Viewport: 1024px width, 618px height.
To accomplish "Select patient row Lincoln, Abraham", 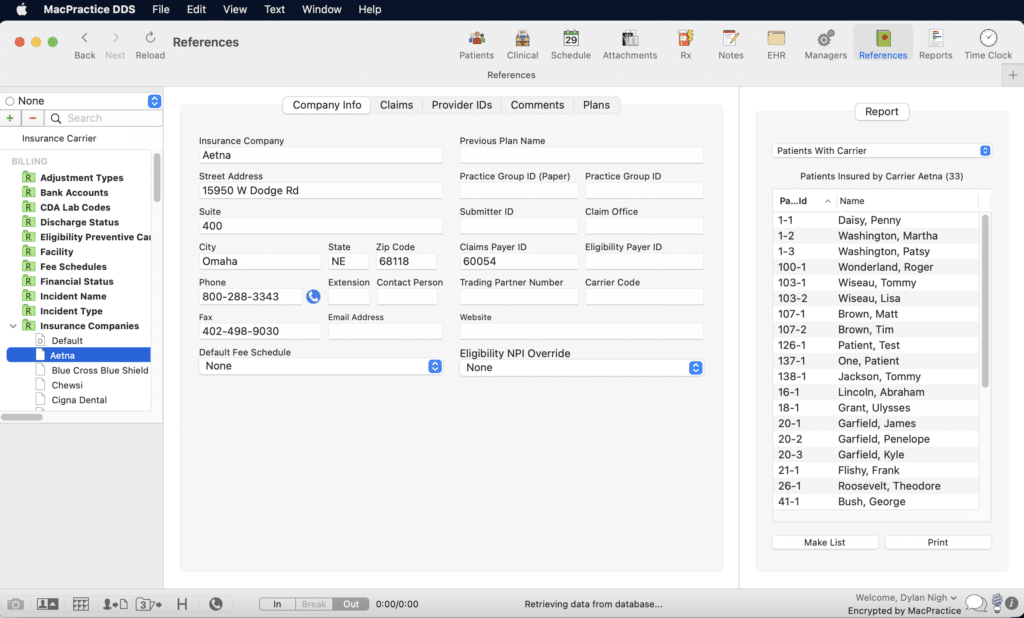I will [x=876, y=392].
